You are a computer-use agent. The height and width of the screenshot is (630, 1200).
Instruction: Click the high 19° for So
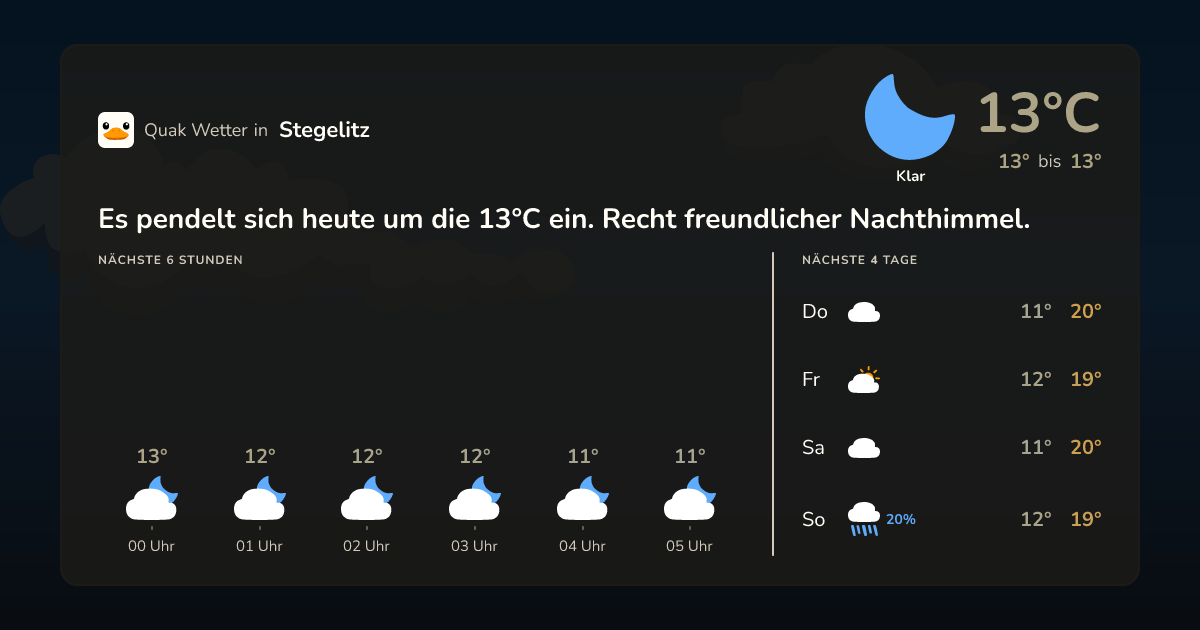pos(1086,520)
